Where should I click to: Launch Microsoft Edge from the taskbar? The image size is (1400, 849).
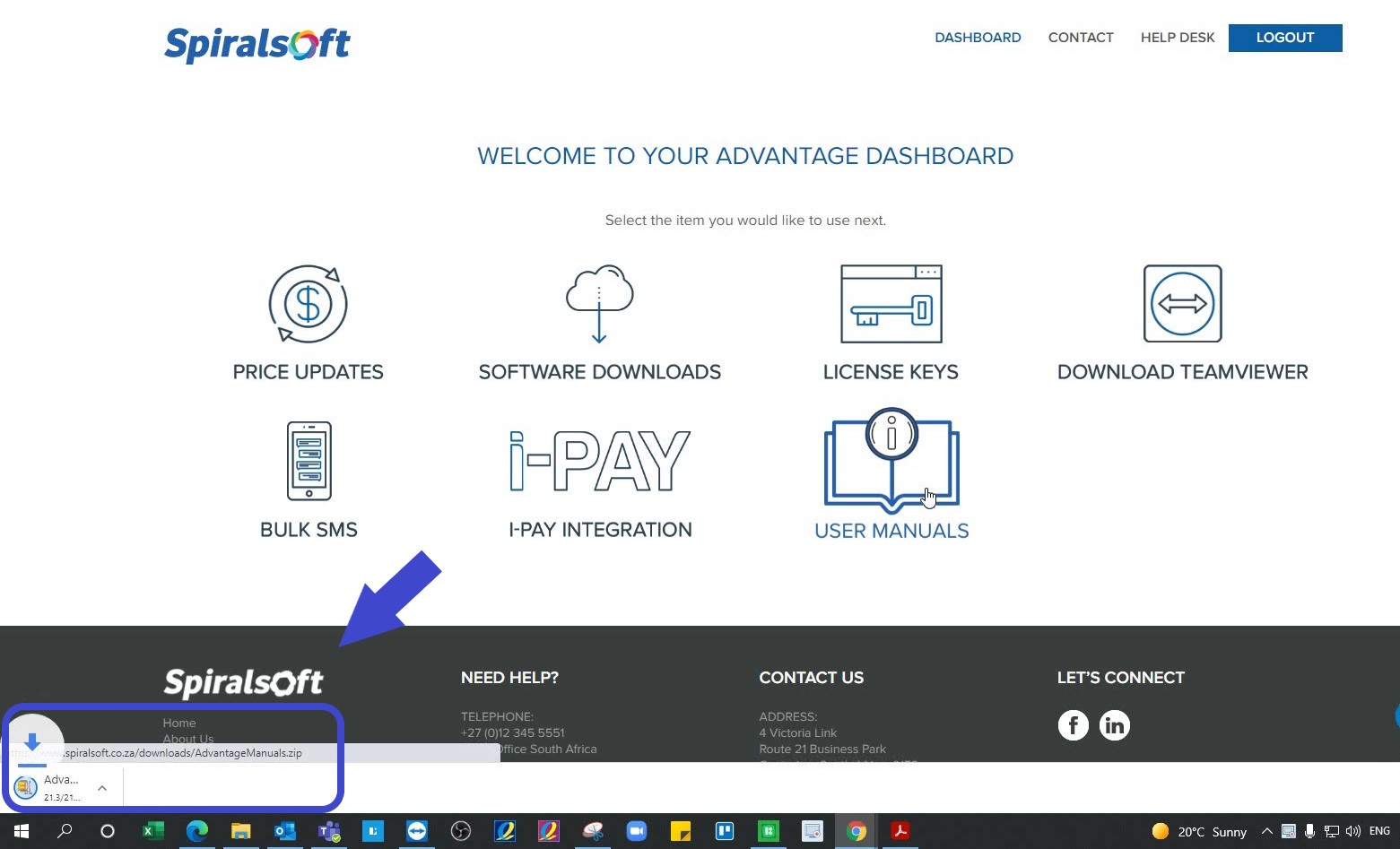pyautogui.click(x=197, y=831)
